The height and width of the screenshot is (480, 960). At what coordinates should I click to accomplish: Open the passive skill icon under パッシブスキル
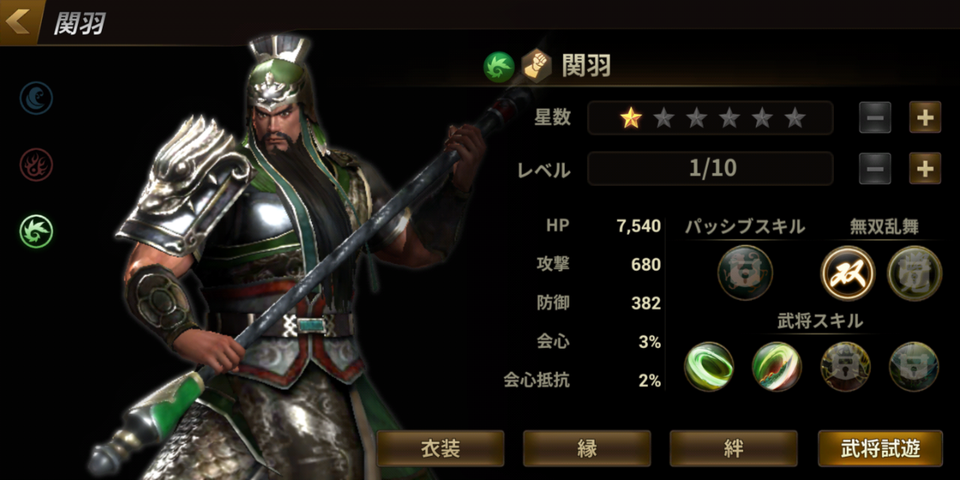[x=745, y=272]
